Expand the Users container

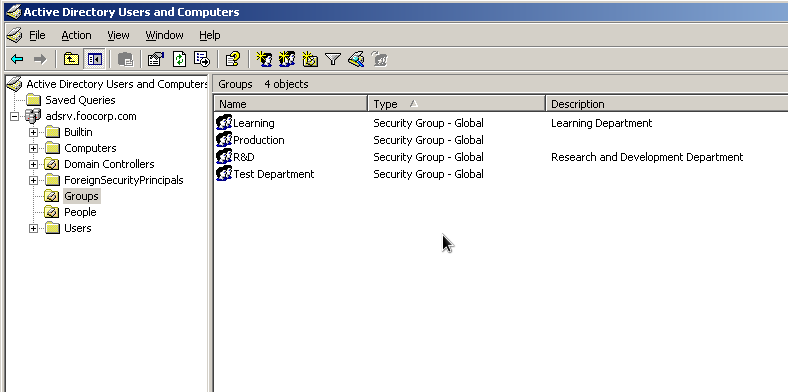click(34, 229)
